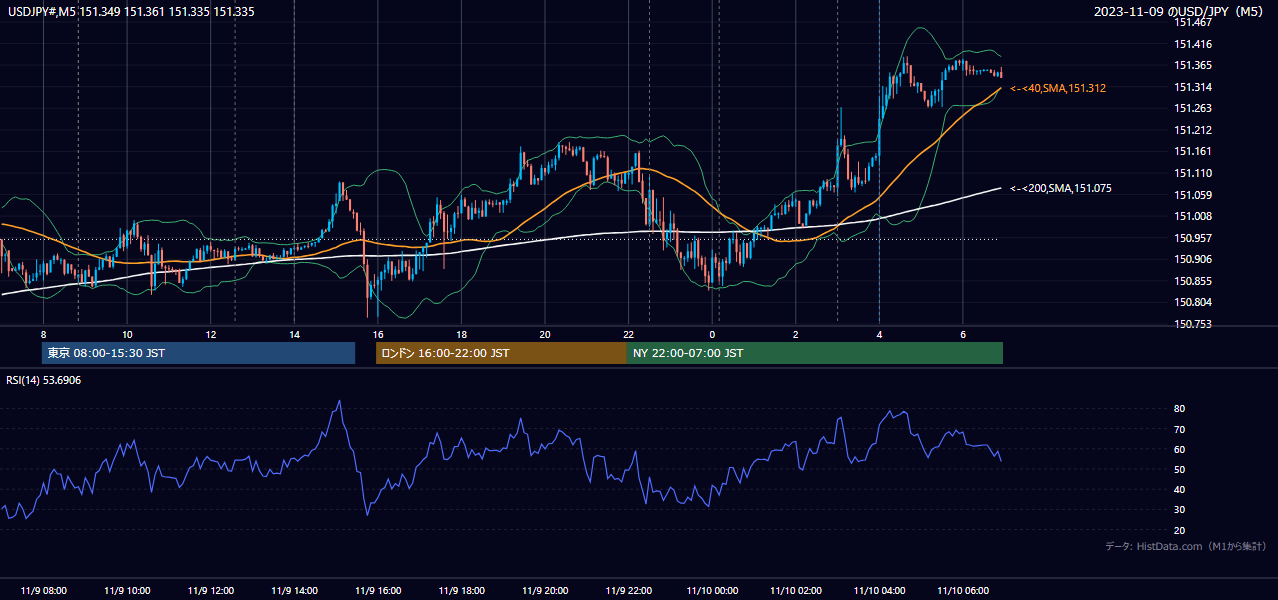Click the RSI axis level 70

click(x=1180, y=429)
